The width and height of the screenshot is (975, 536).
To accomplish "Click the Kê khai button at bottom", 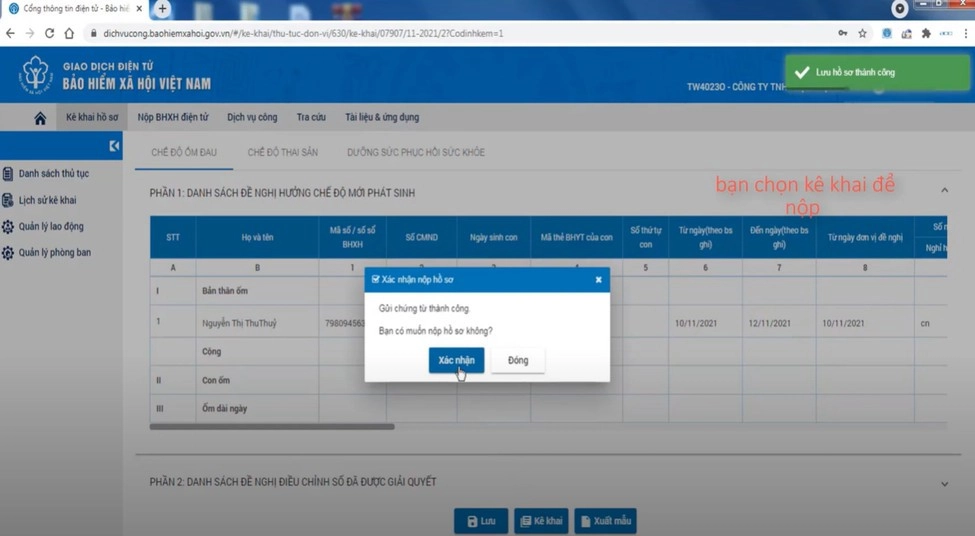I will pos(540,521).
